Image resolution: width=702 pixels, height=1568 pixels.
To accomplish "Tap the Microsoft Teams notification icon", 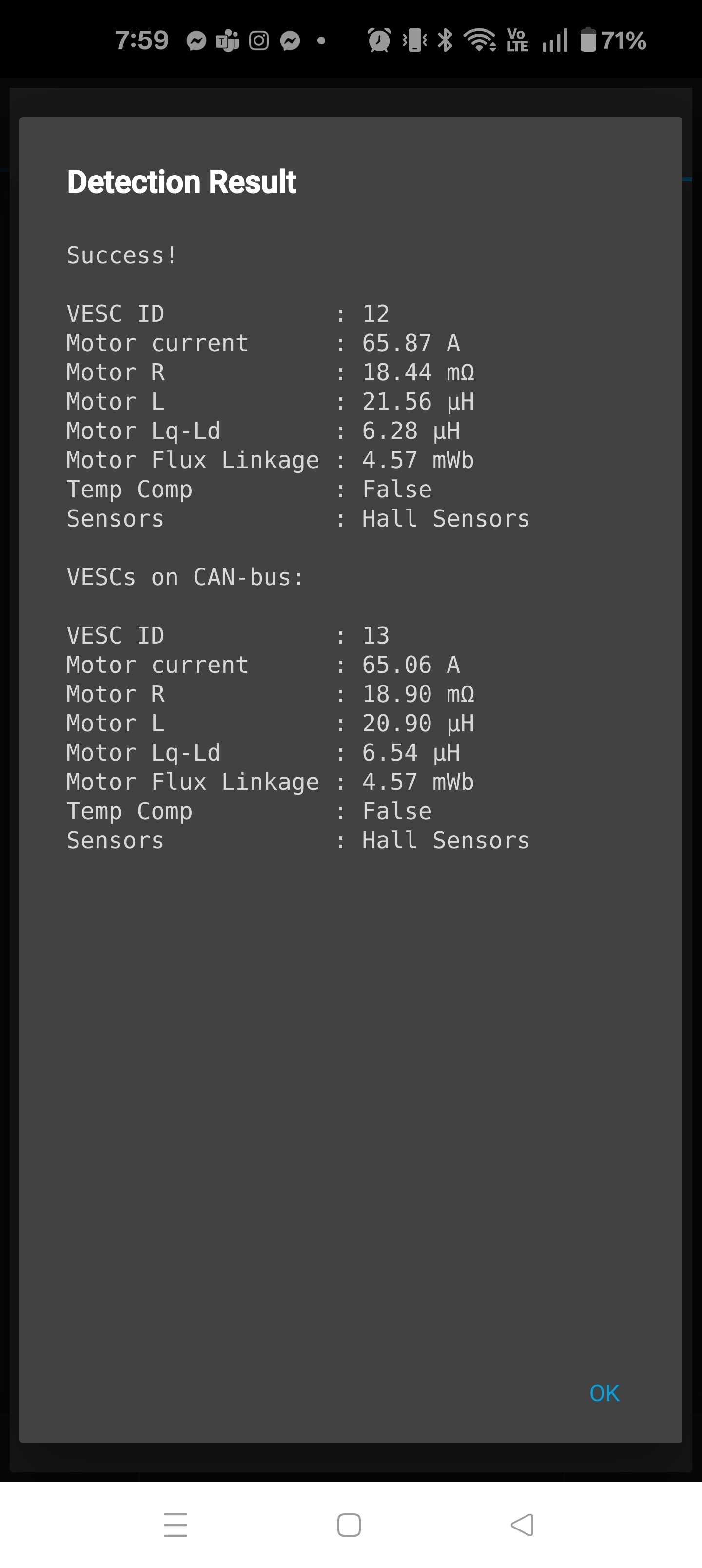I will 227,41.
